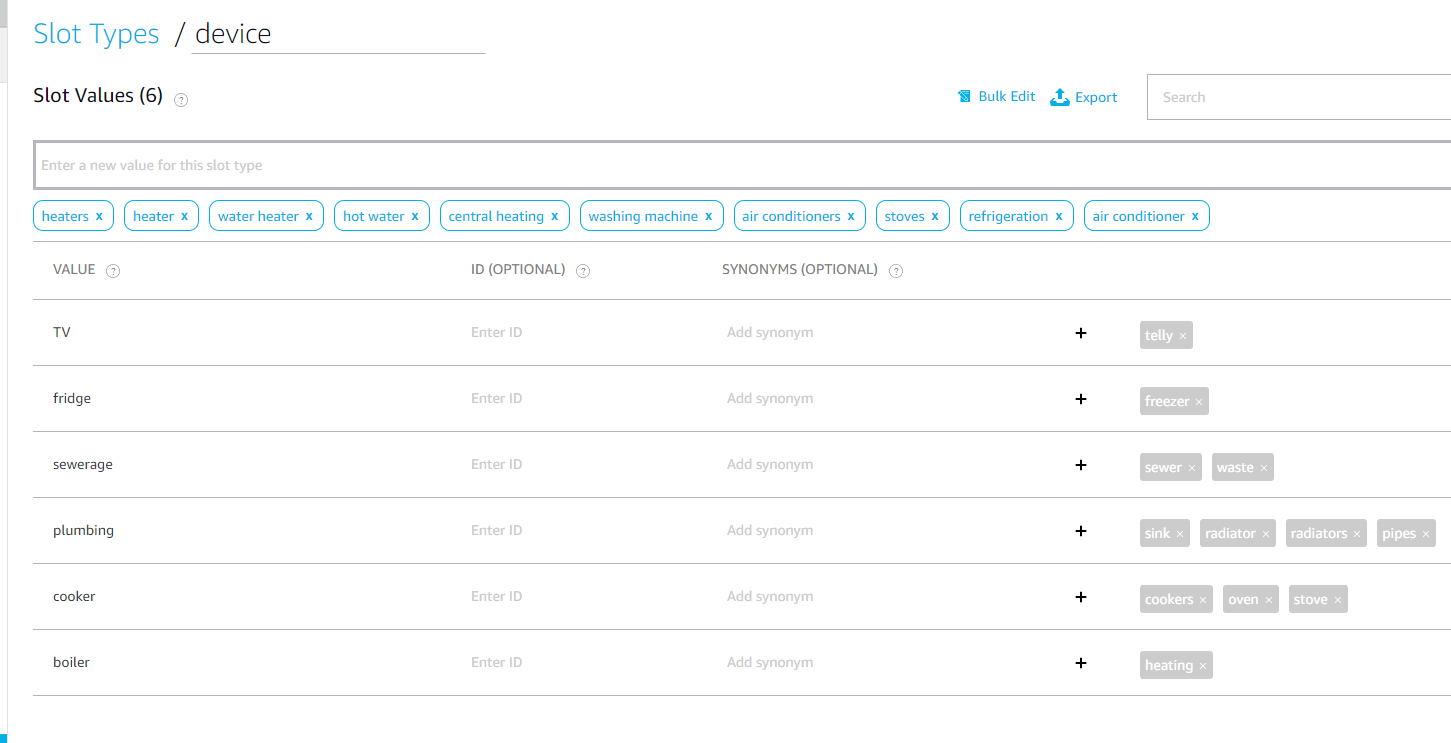Screen dimensions: 1451x743
Task: Focus the Search box
Action: point(1299,97)
